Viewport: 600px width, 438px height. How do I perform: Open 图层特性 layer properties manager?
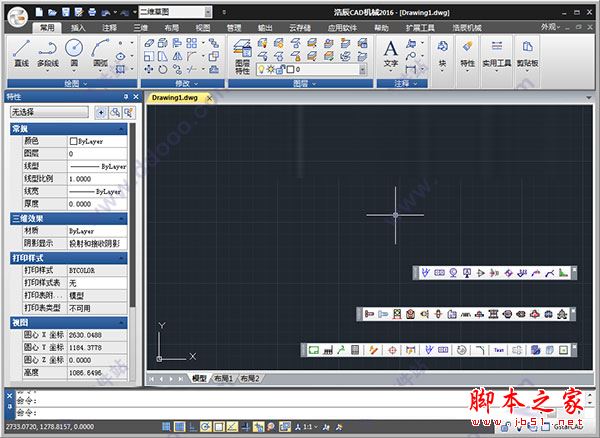click(x=242, y=56)
